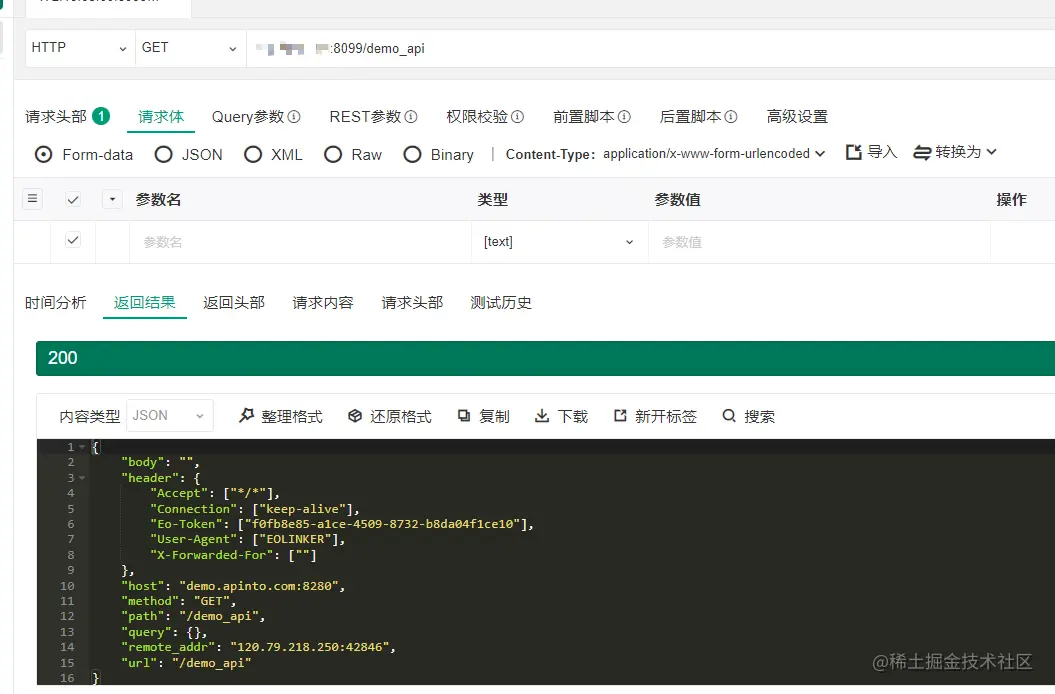Open the 前置脚本 tab
Screen dimensions: 1055x694
click(591, 116)
